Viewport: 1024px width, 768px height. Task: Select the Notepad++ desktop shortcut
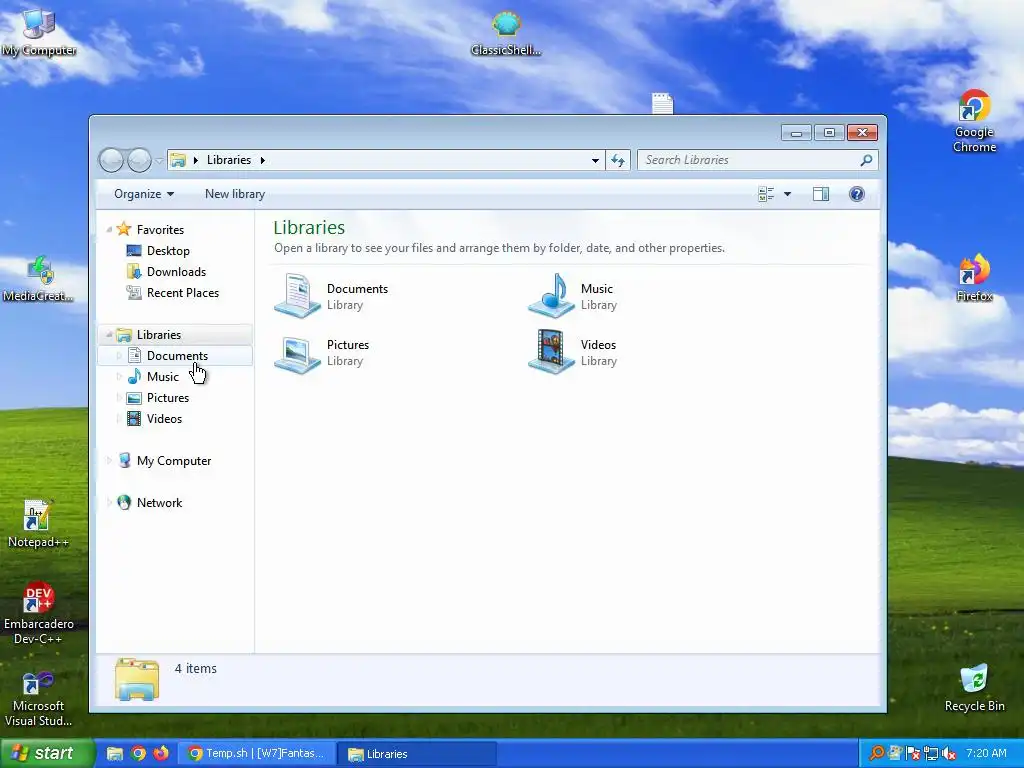(38, 524)
